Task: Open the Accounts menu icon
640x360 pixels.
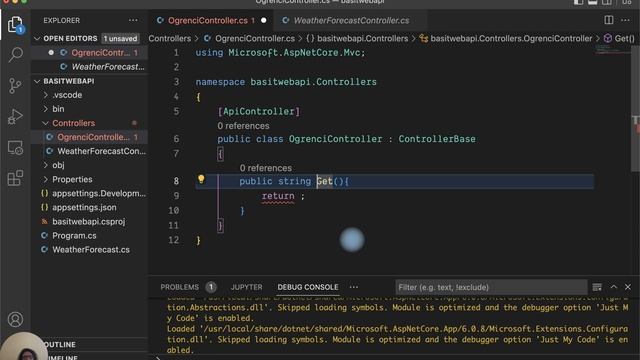Action: pyautogui.click(x=16, y=319)
